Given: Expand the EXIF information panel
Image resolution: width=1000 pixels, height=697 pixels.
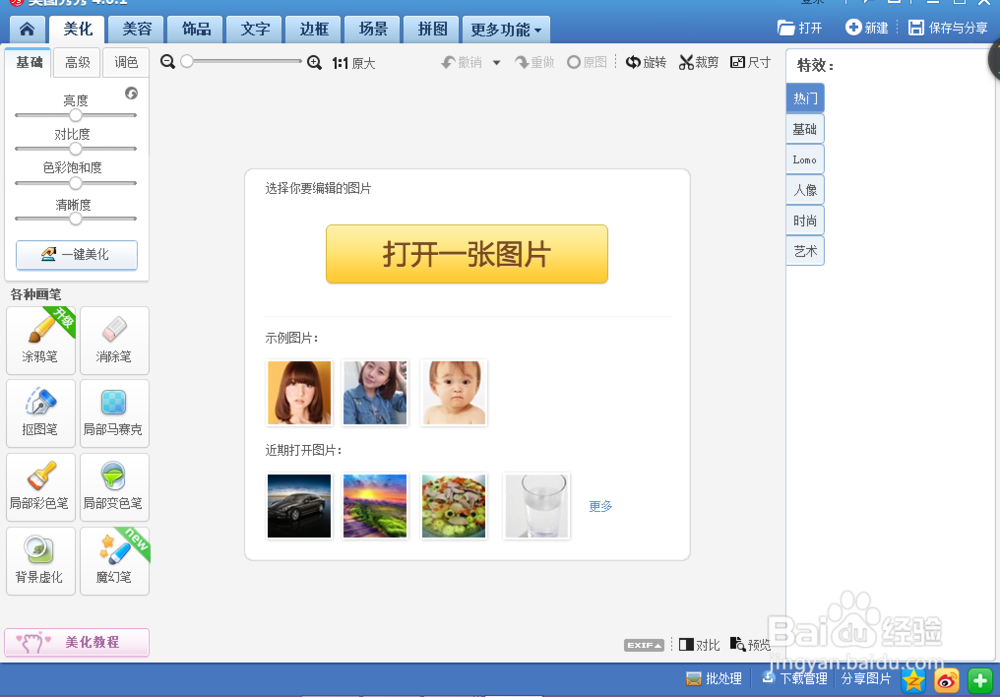Looking at the screenshot, I should pyautogui.click(x=643, y=645).
